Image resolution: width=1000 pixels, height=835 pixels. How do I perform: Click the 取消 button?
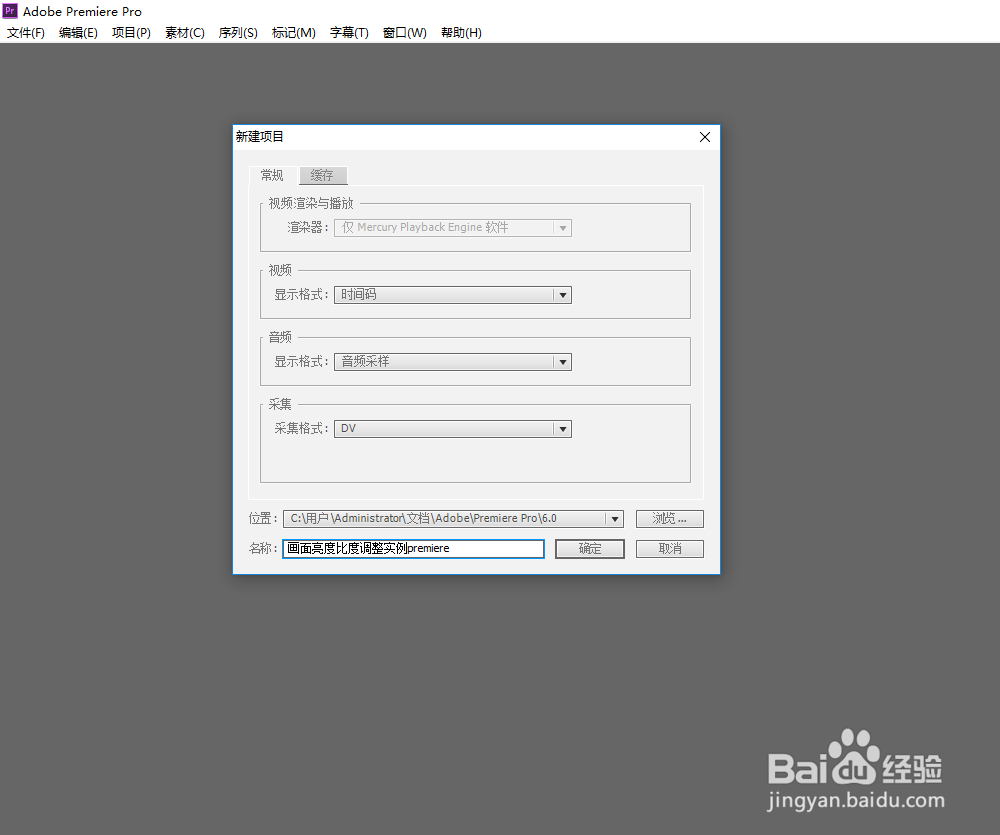[x=670, y=549]
